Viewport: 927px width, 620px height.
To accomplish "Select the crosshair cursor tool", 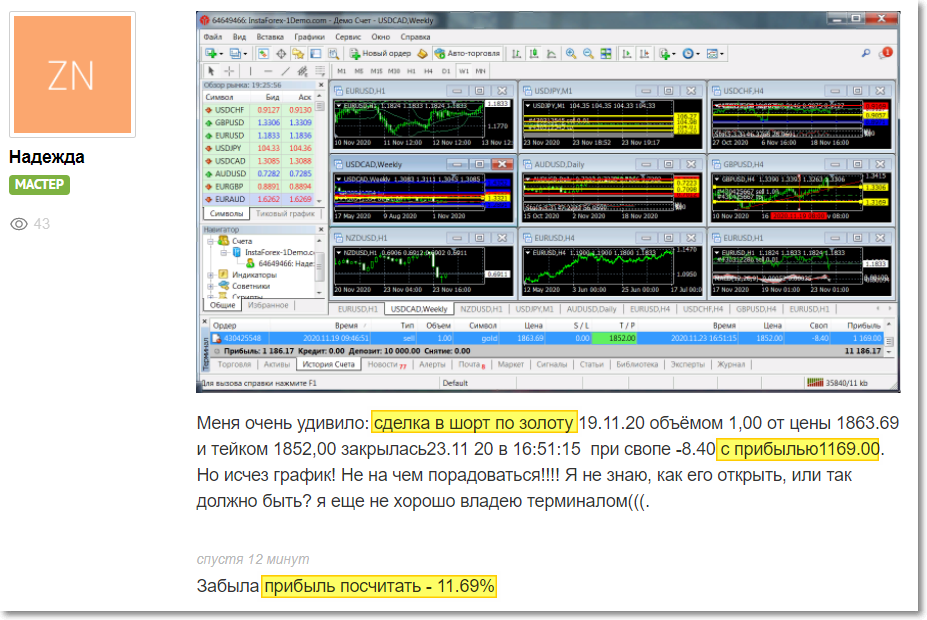I will 229,71.
